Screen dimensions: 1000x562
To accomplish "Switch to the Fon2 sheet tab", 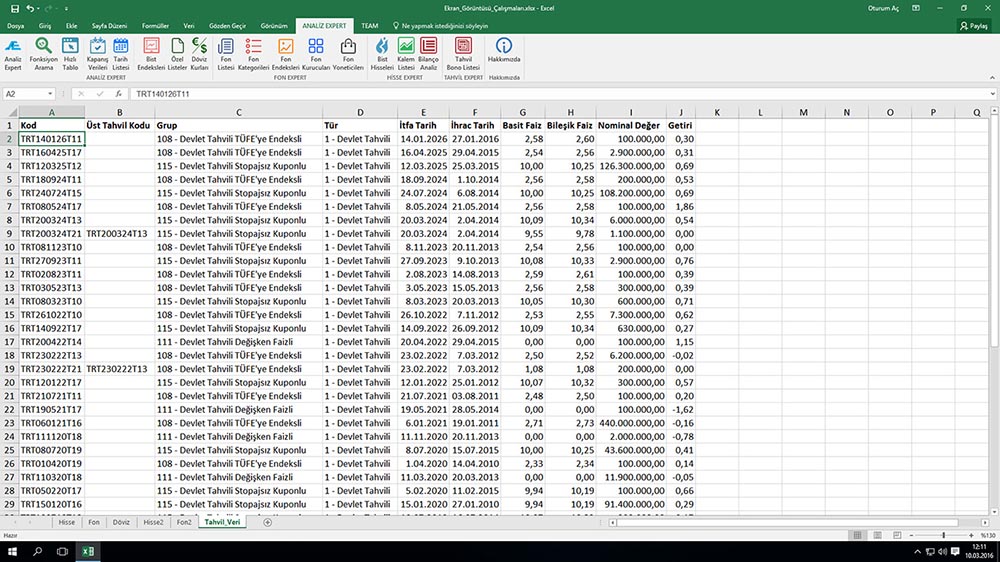I will [184, 522].
